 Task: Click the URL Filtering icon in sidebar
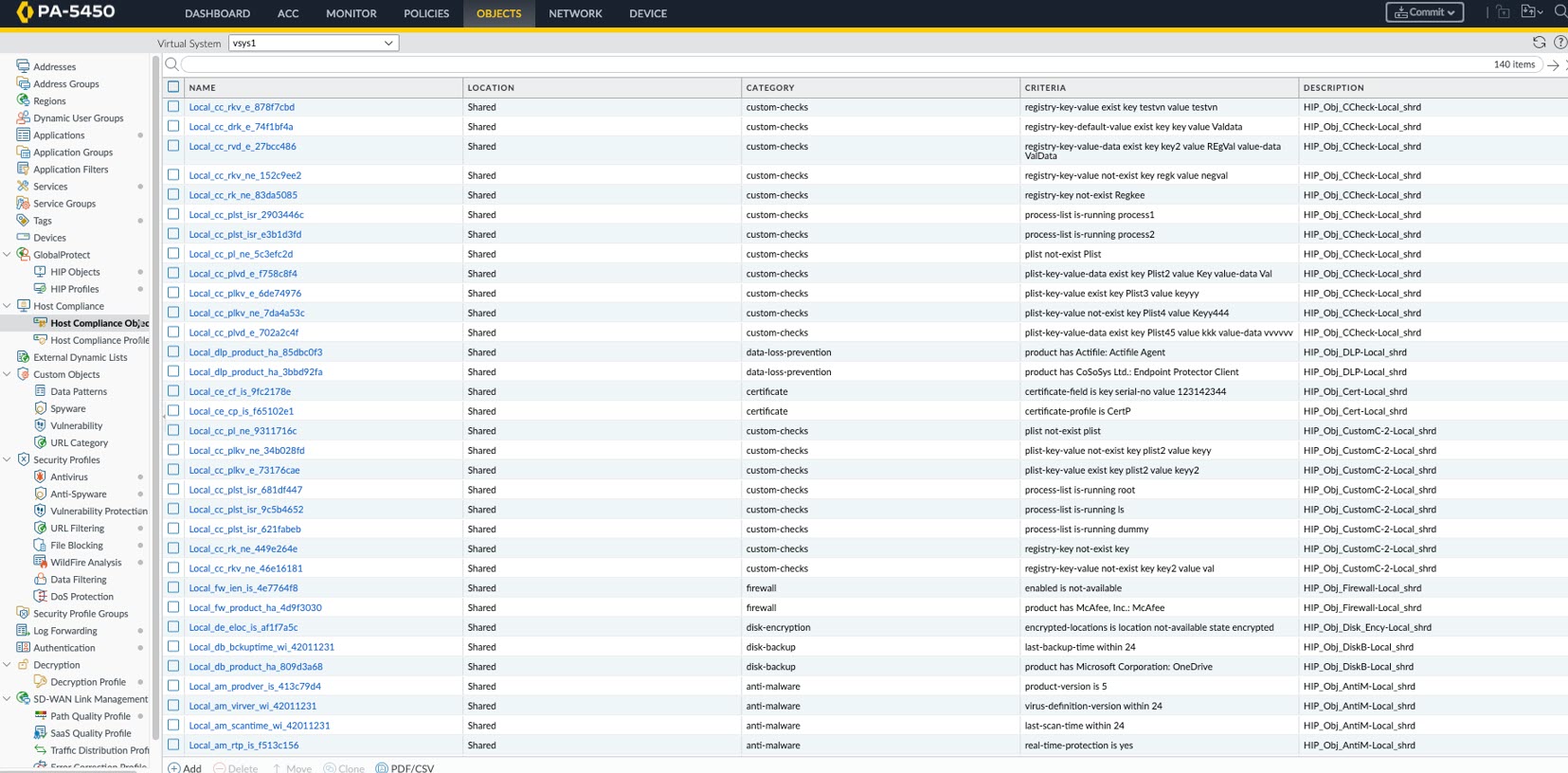click(40, 528)
